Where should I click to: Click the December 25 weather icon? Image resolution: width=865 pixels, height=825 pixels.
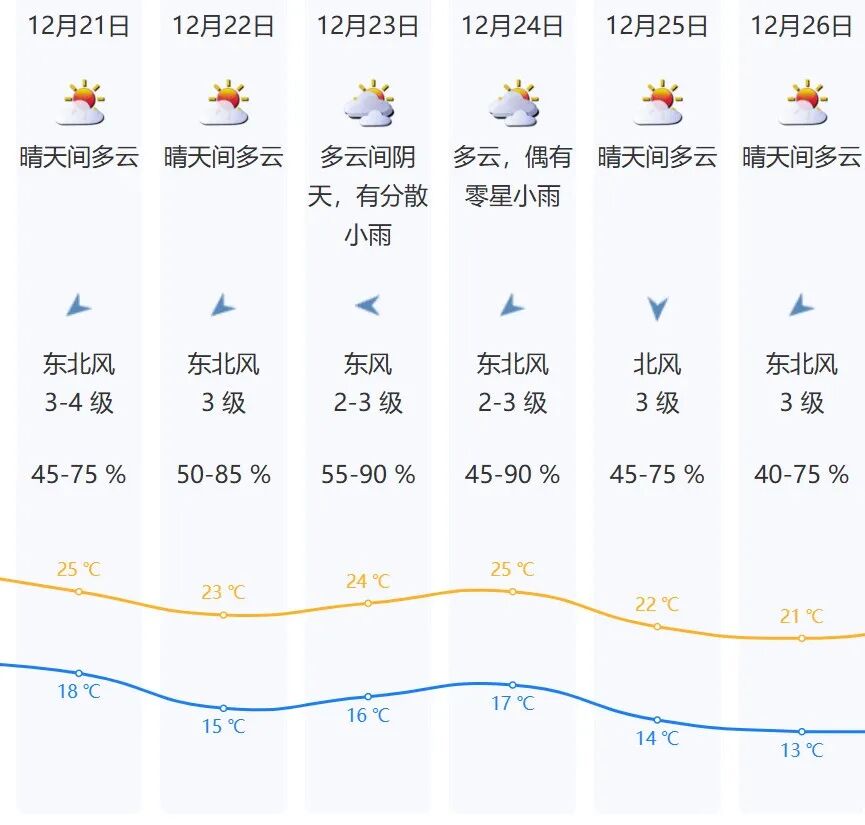658,103
